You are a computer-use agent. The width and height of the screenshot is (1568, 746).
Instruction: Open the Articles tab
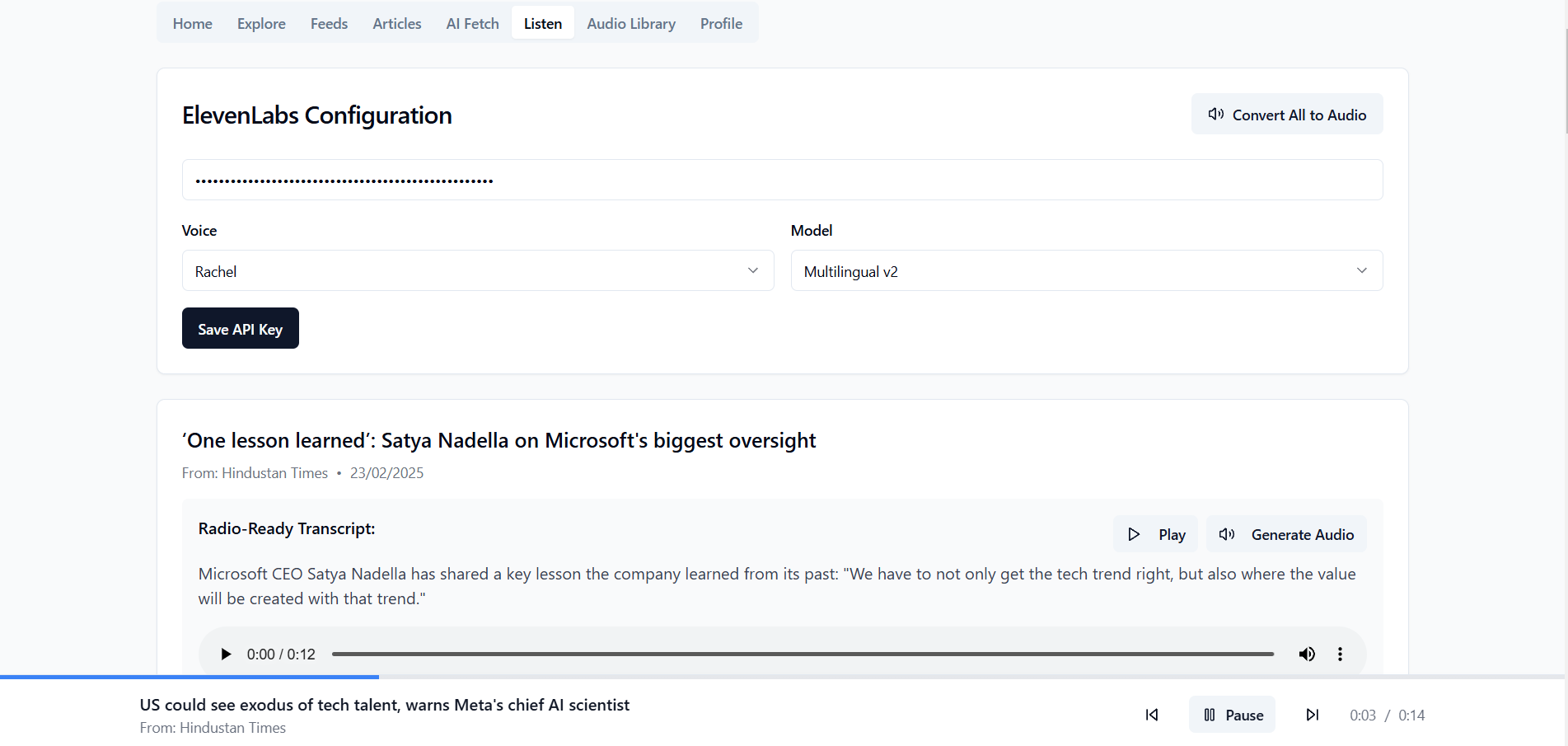397,24
